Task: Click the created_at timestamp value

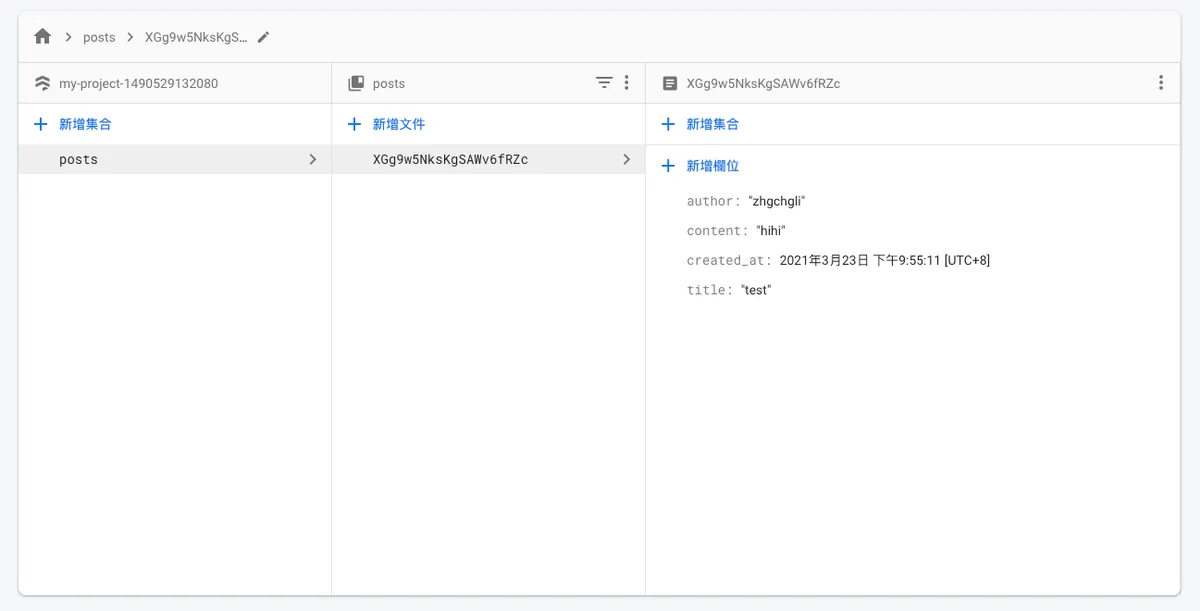Action: click(x=884, y=260)
